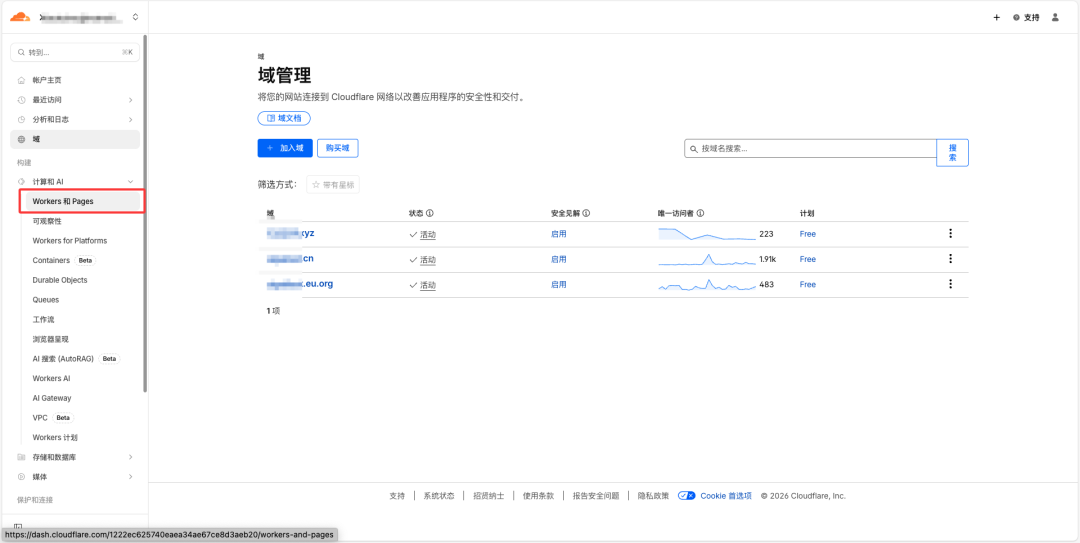Open the three-dot menu for .eu.org
The image size is (1080, 543).
(x=950, y=284)
